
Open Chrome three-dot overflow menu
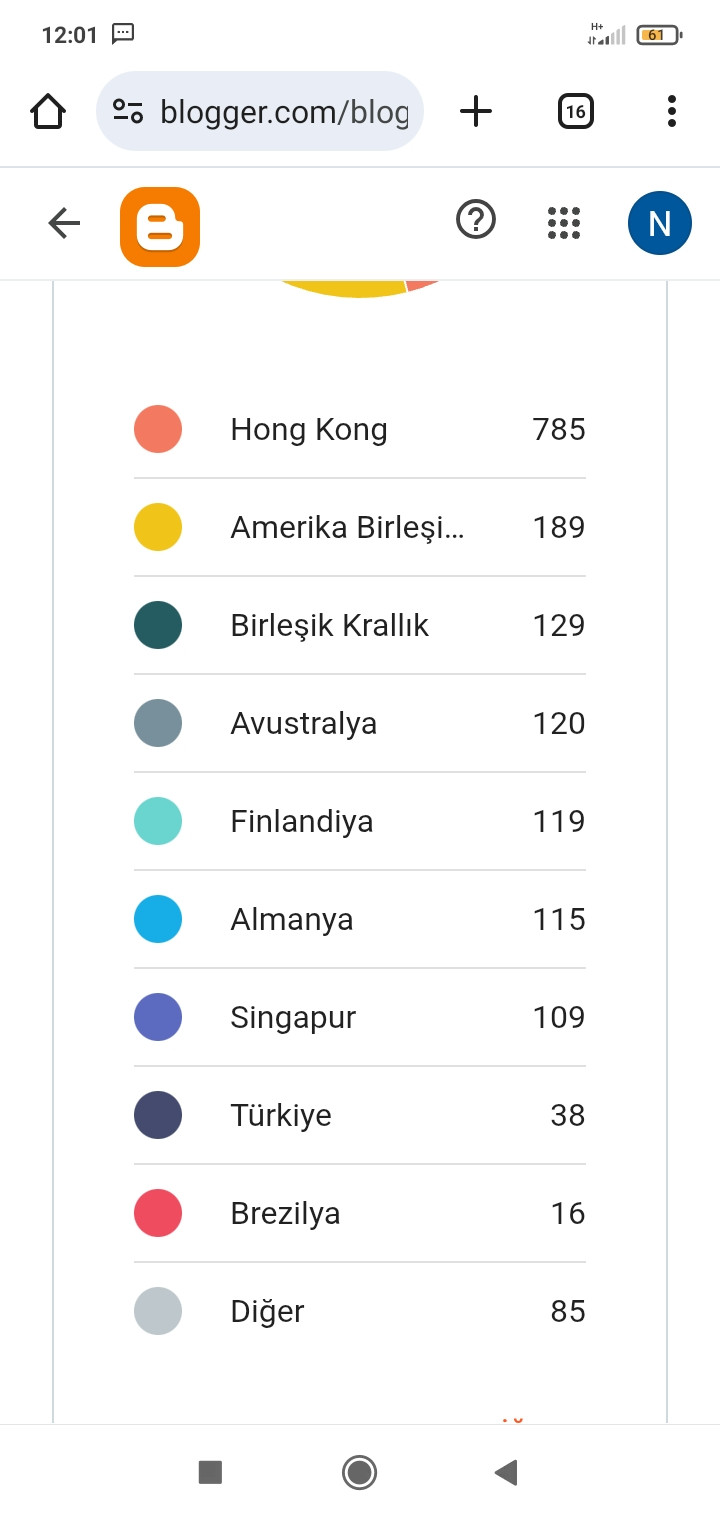tap(672, 111)
